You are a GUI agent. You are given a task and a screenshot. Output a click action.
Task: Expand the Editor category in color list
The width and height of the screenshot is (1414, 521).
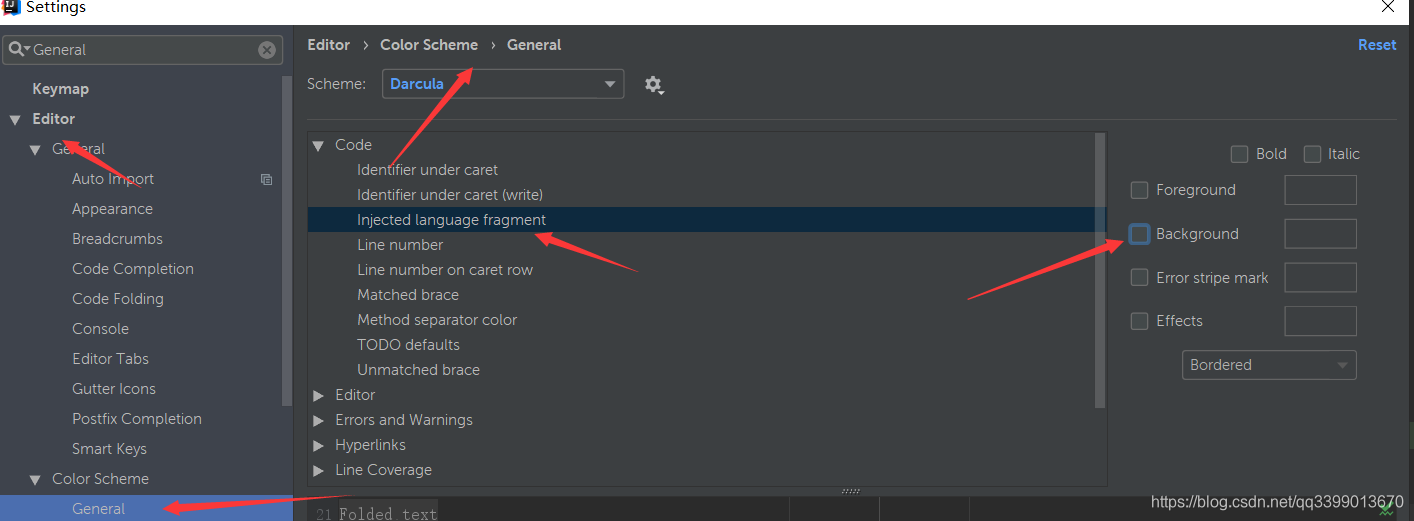tap(318, 395)
